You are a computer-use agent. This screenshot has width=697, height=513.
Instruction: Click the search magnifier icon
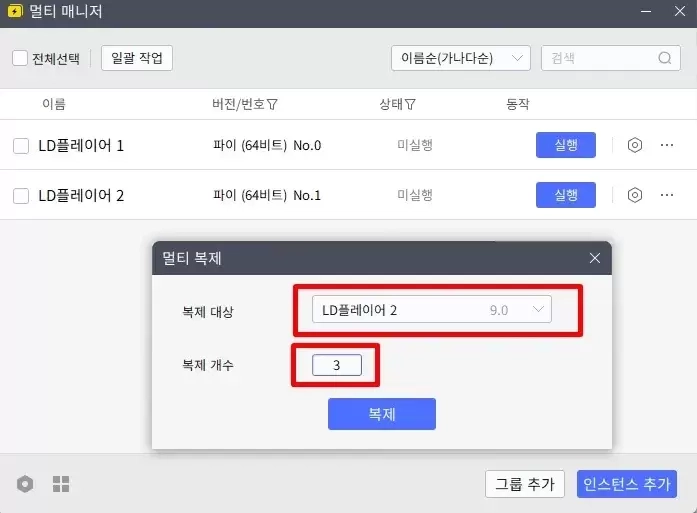click(665, 58)
